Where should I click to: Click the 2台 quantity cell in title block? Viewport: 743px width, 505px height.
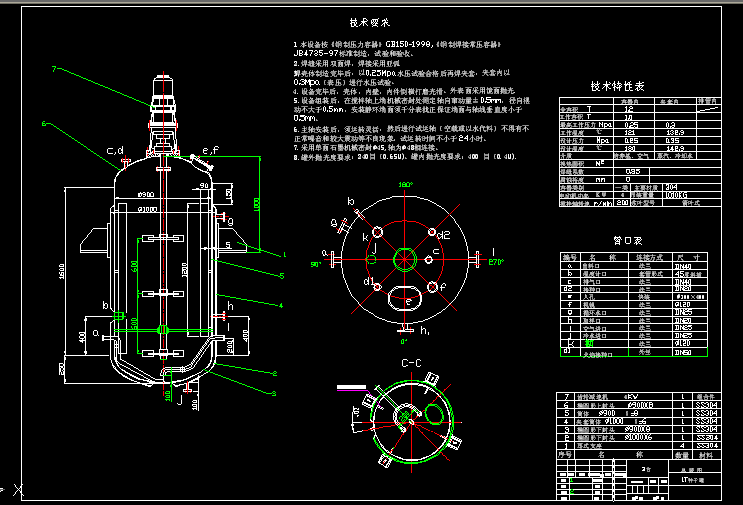click(x=646, y=469)
